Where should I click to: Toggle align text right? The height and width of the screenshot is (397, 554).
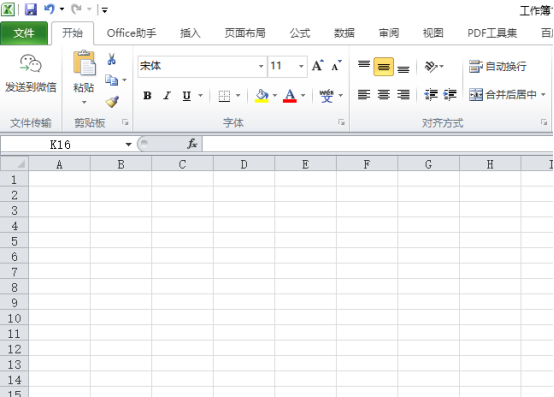pos(403,95)
